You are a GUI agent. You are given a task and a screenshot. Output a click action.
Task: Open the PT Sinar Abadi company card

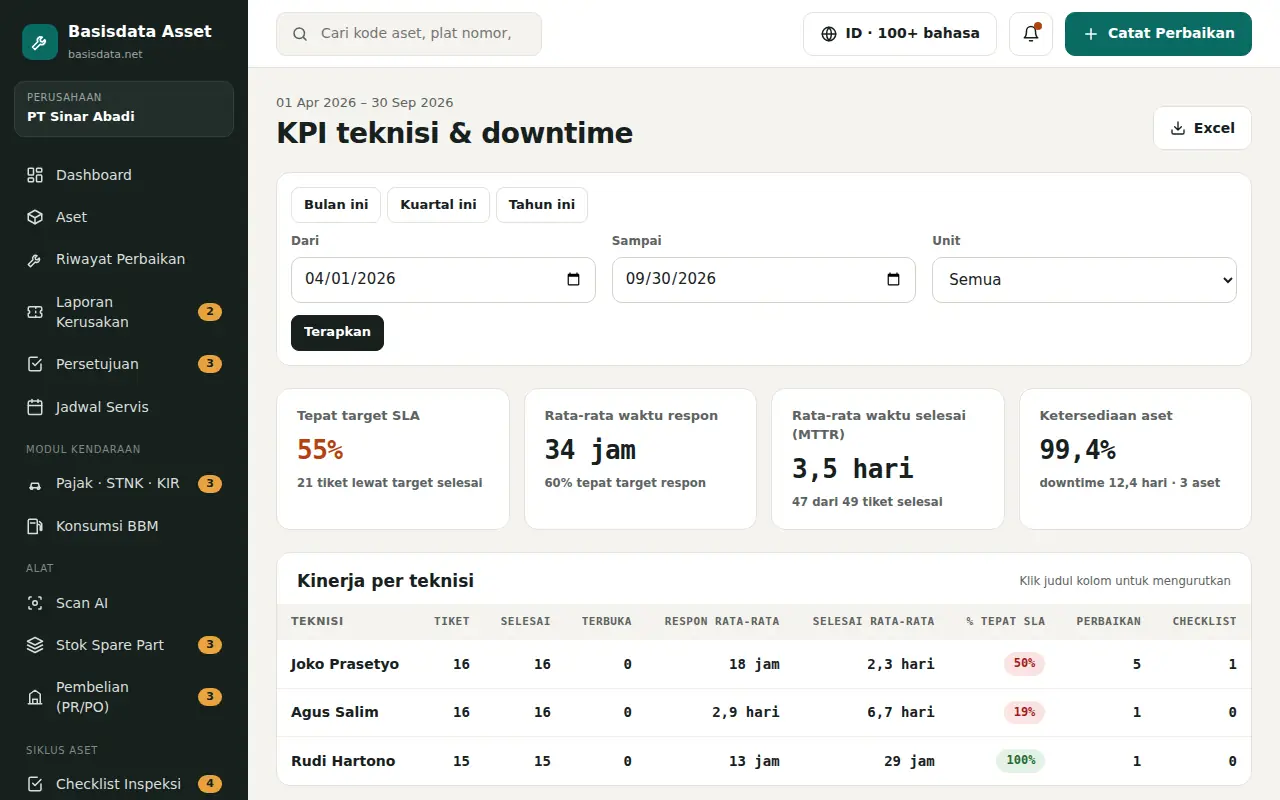point(124,109)
